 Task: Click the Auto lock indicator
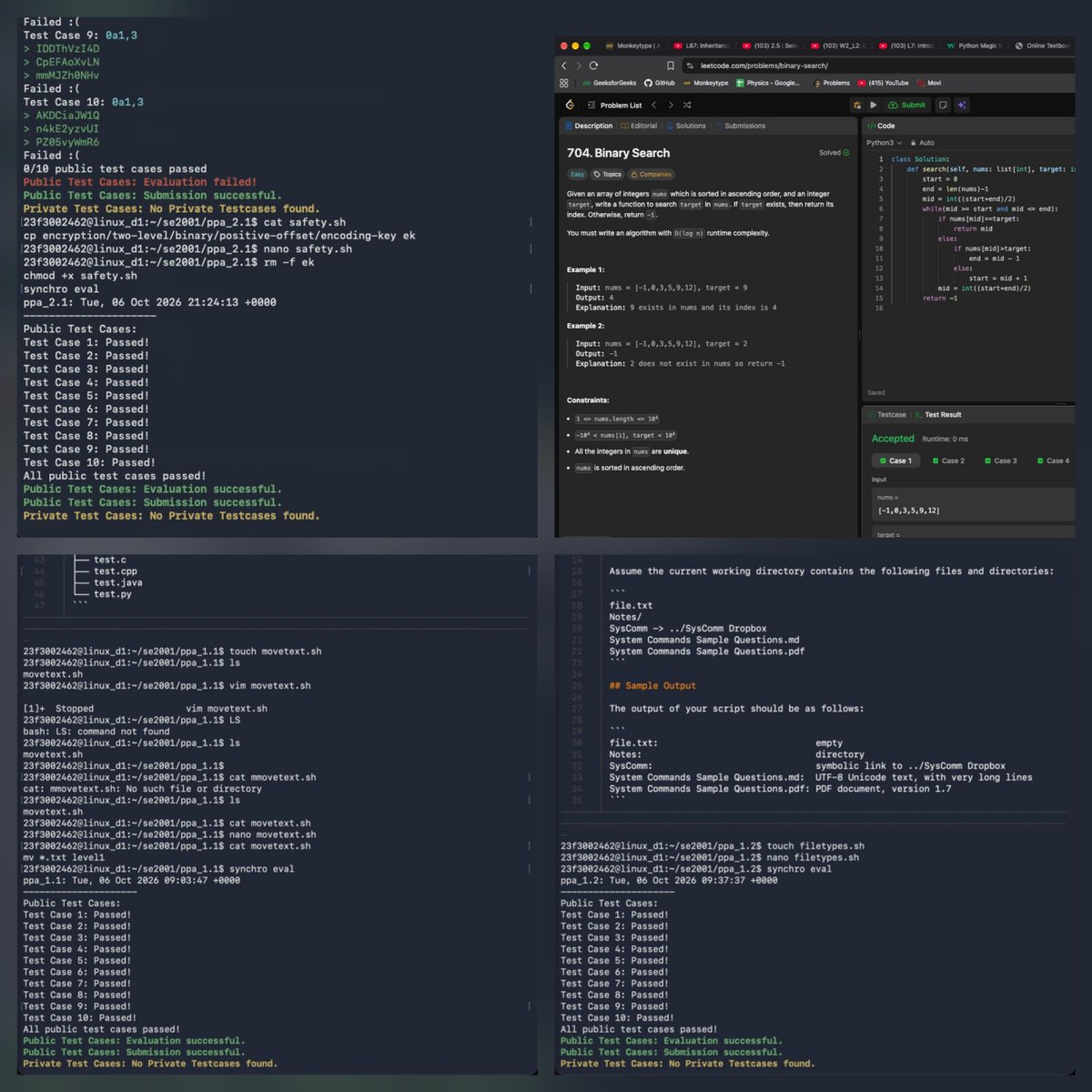pos(923,143)
